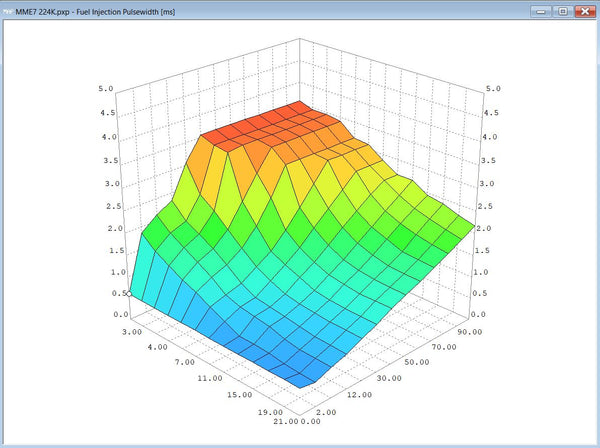Minimize the Fuel Injection Pulsewidth window

click(x=543, y=10)
